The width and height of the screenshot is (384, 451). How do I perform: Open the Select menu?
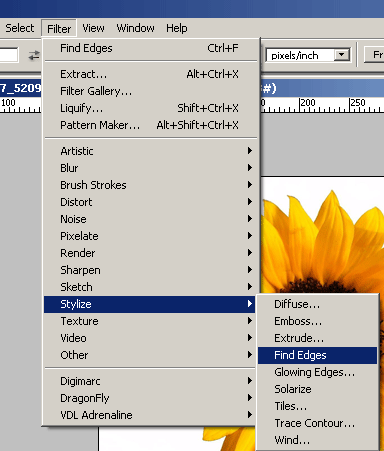click(19, 28)
